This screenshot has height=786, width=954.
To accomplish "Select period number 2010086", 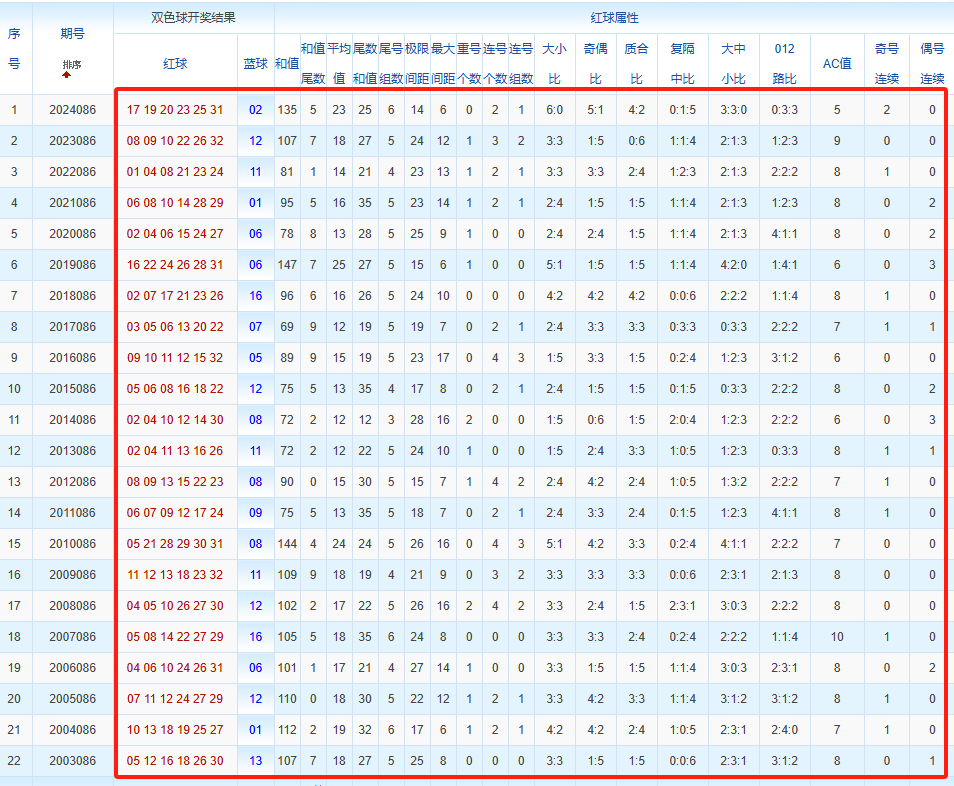I will click(72, 544).
